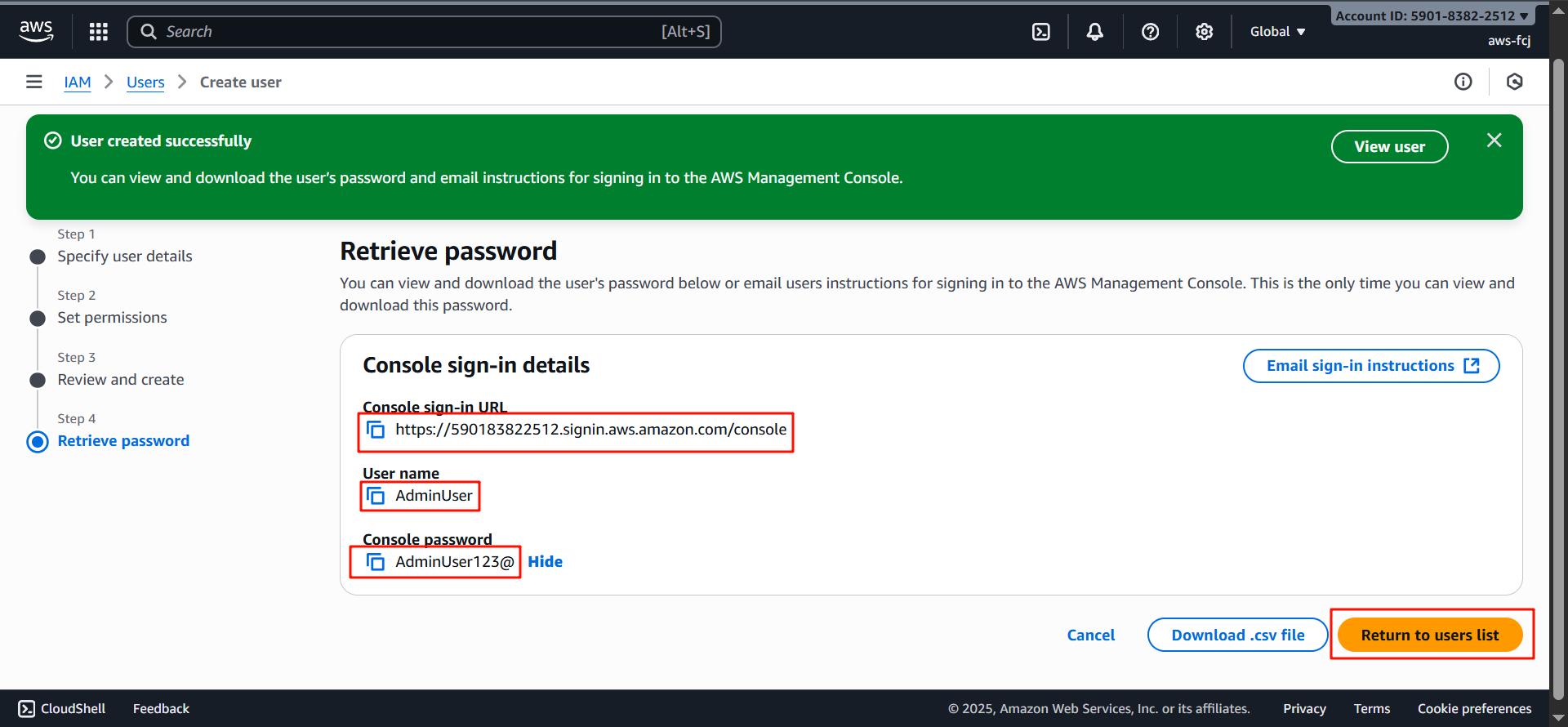
Task: Click the aws-fcj account name
Action: pyautogui.click(x=1509, y=41)
